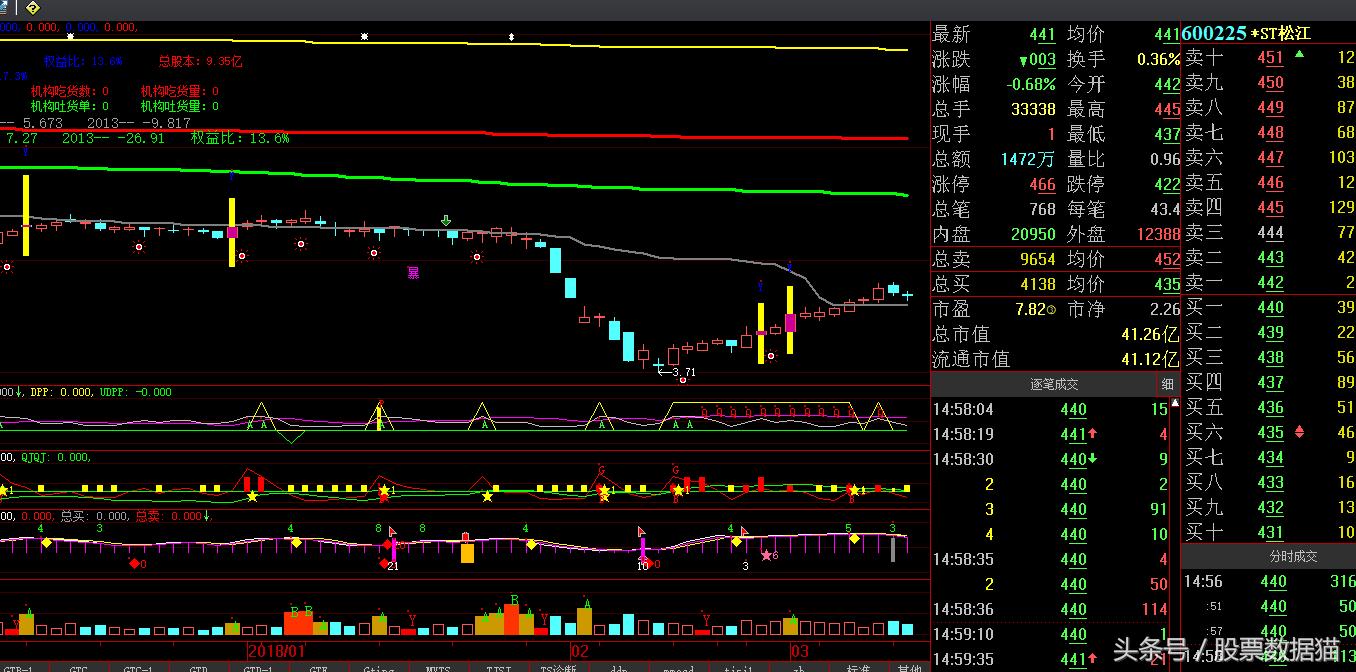Image resolution: width=1356 pixels, height=672 pixels.
Task: Click the 最高 445 value
Action: (x=1167, y=109)
